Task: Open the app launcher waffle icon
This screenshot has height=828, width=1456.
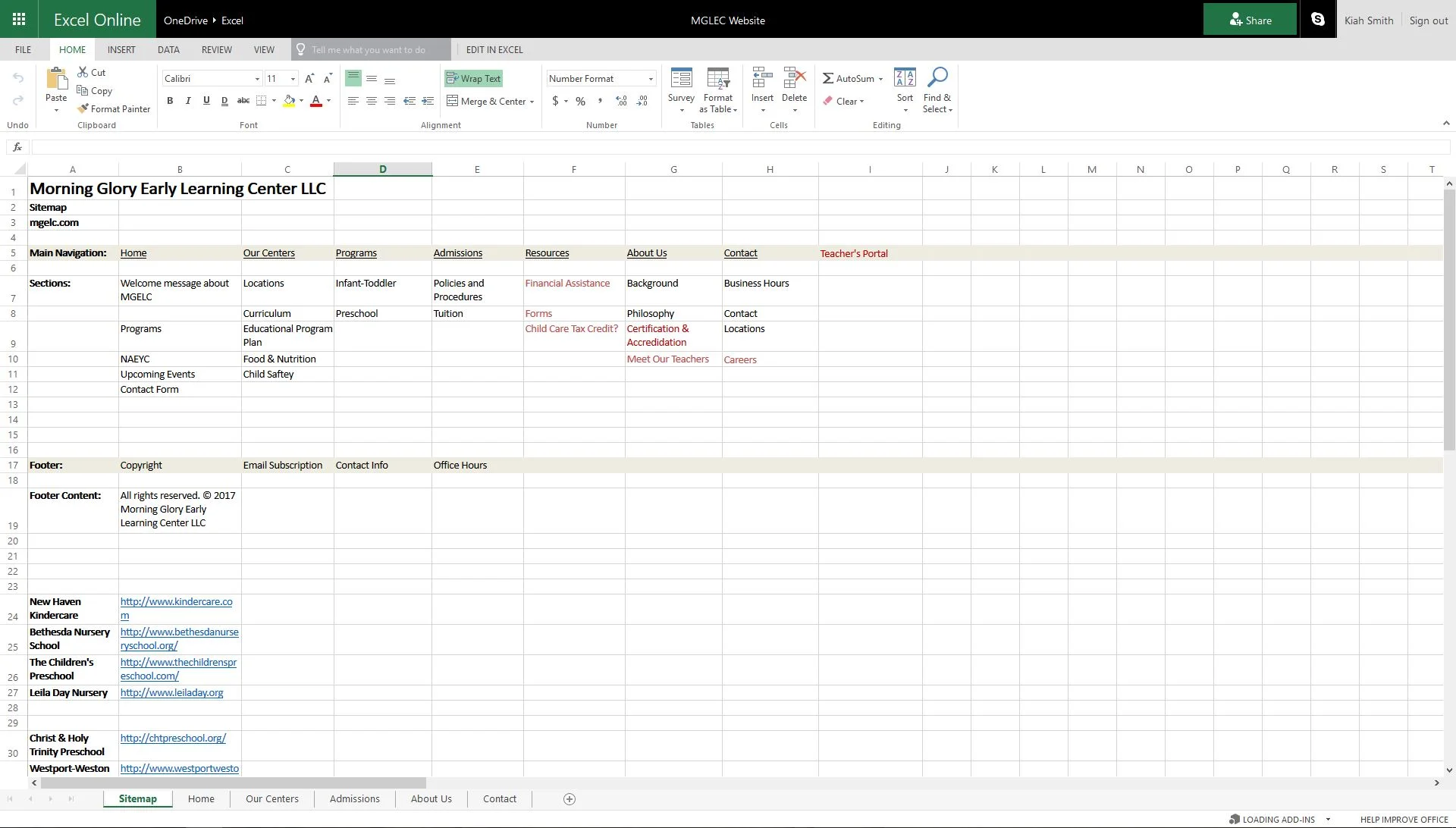Action: (19, 20)
